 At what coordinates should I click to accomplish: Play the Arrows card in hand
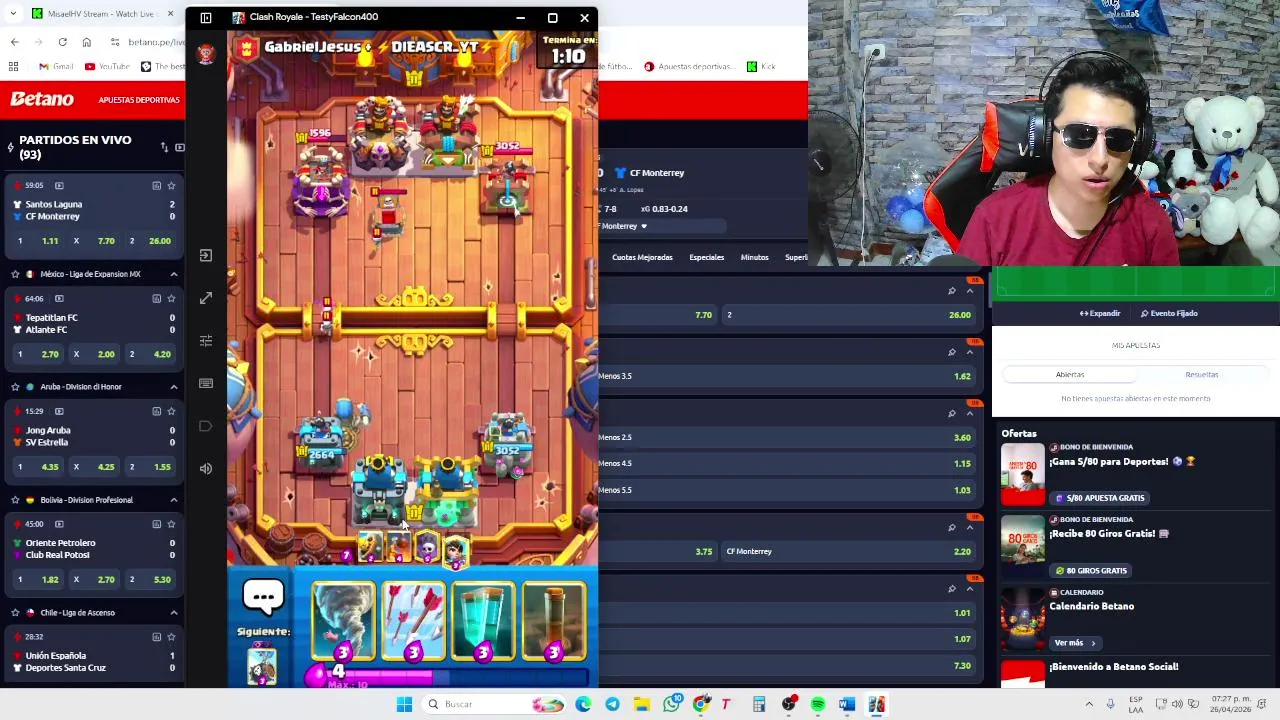[413, 622]
